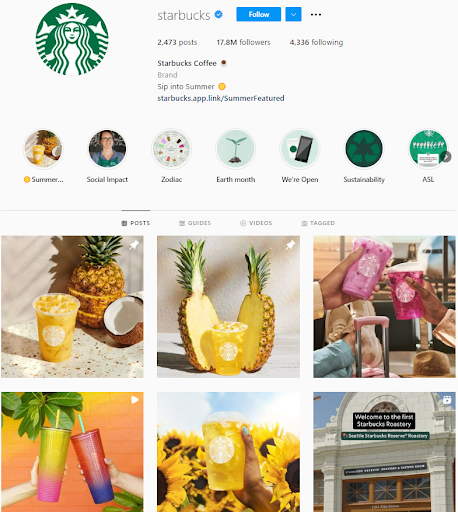Open the Starbucks Roastery reel post
Viewport: 458px width, 512px height.
384,452
